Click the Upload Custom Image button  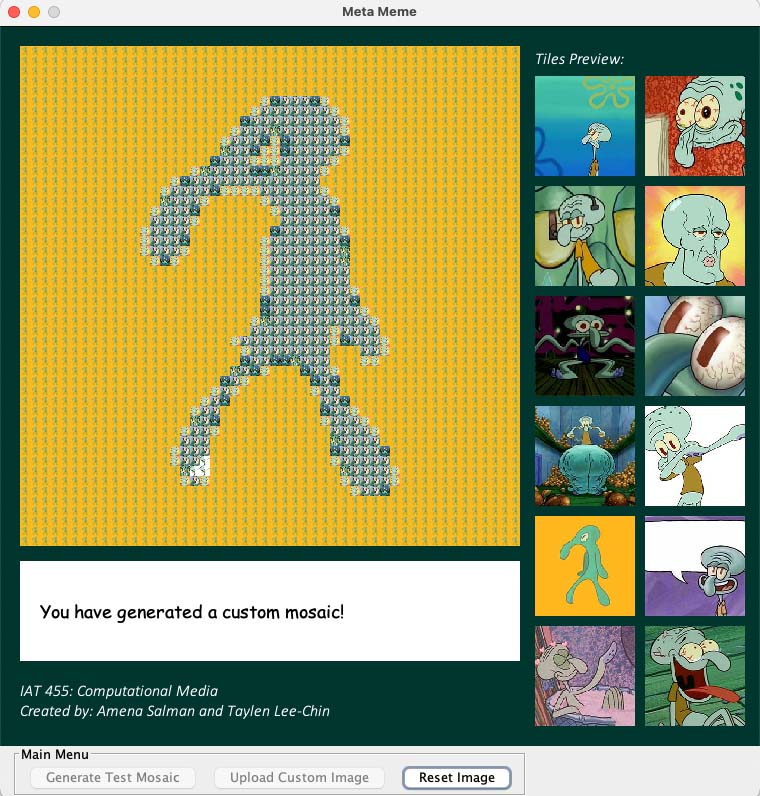pyautogui.click(x=299, y=777)
